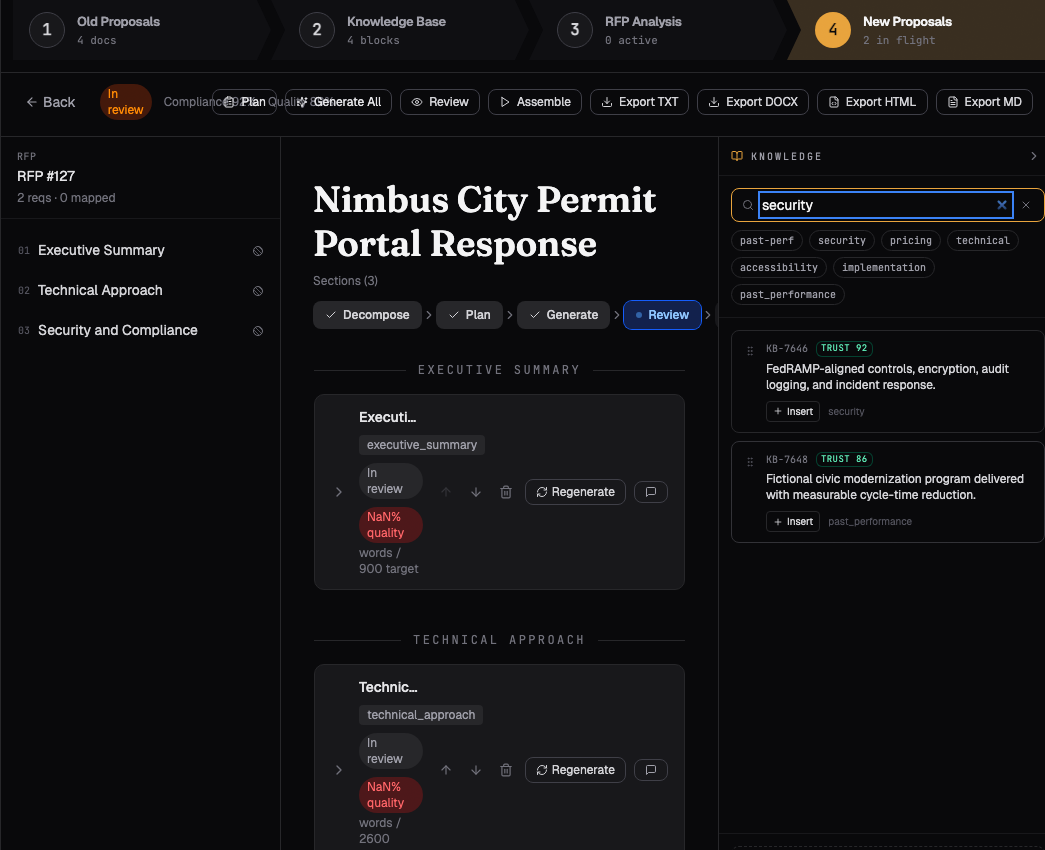Export proposal as DOCX
The image size is (1045, 850).
click(x=753, y=102)
